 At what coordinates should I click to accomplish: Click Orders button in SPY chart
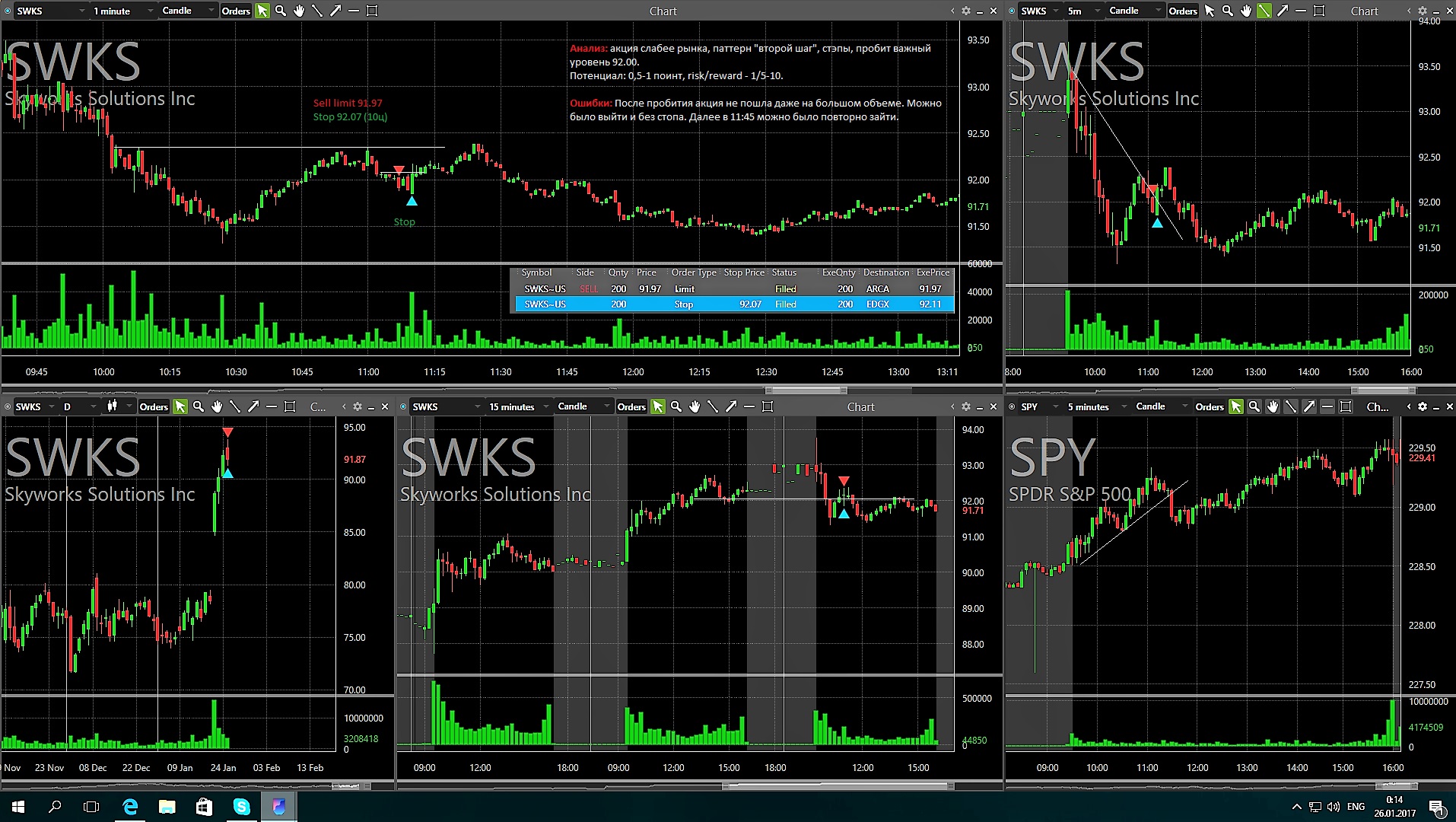[1210, 406]
